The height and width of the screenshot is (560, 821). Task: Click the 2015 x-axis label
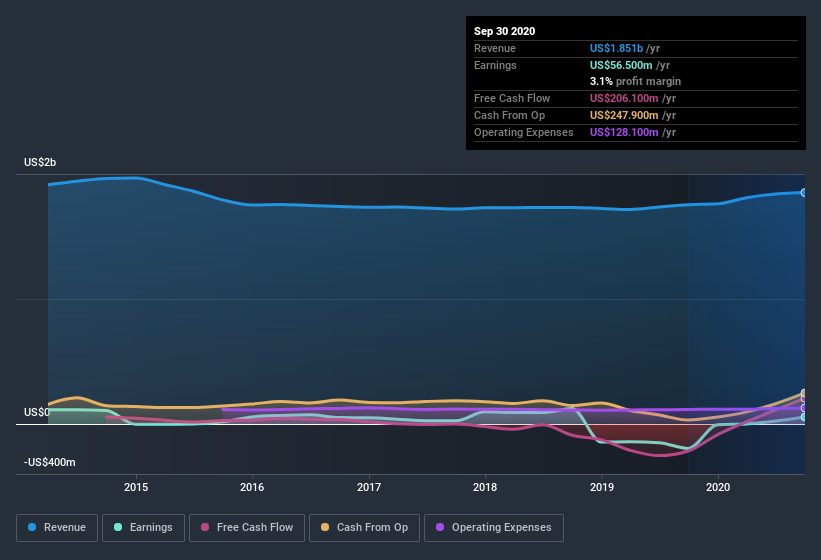(x=136, y=487)
